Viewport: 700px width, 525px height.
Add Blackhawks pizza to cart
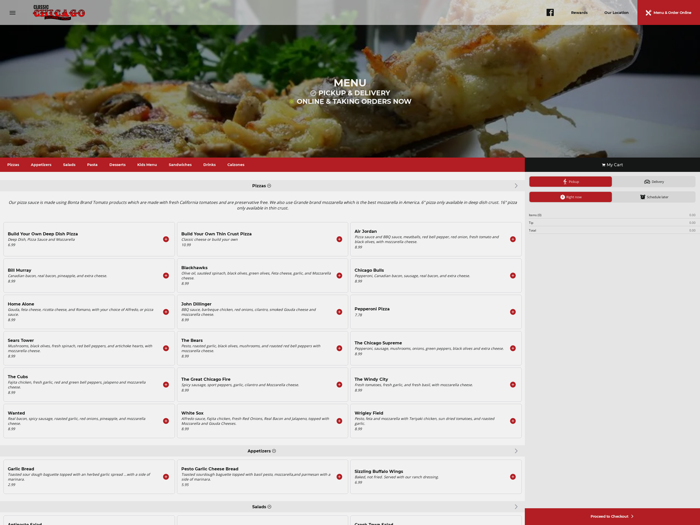point(339,275)
